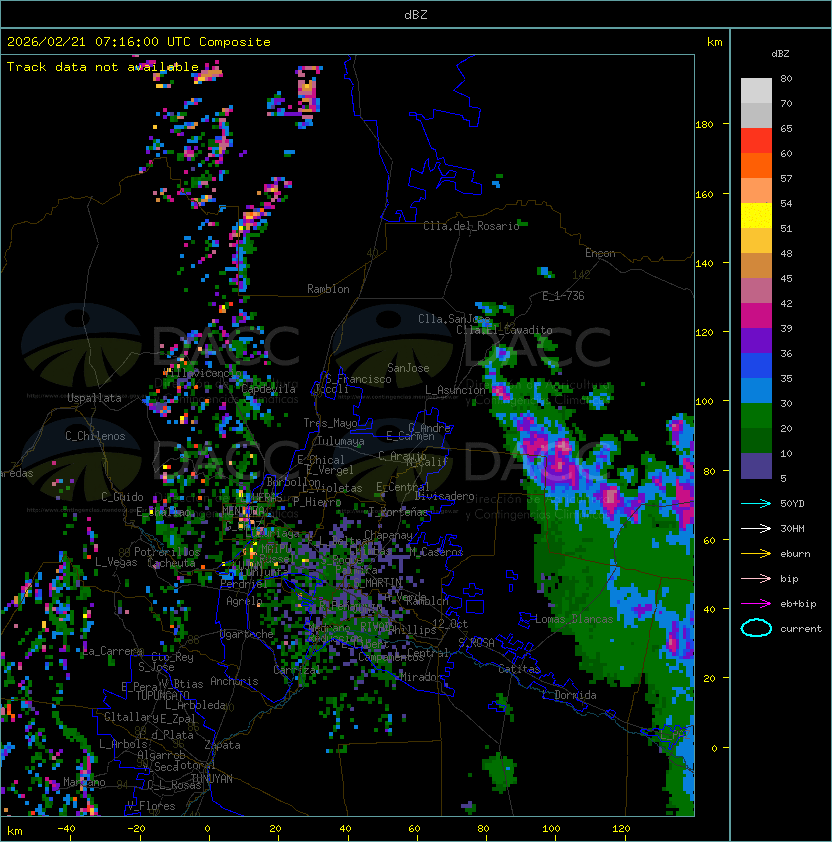The image size is (832, 842).
Task: Pick the light grey 80 dBZ legend band
Action: [756, 91]
